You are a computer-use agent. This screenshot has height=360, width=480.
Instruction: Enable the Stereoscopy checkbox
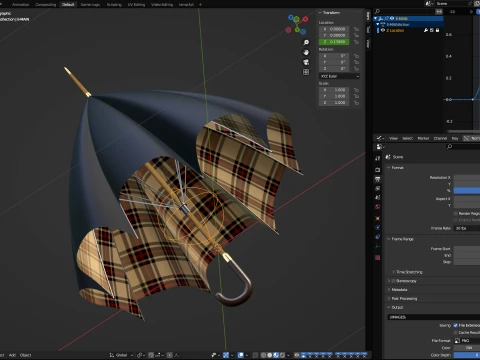coord(393,281)
